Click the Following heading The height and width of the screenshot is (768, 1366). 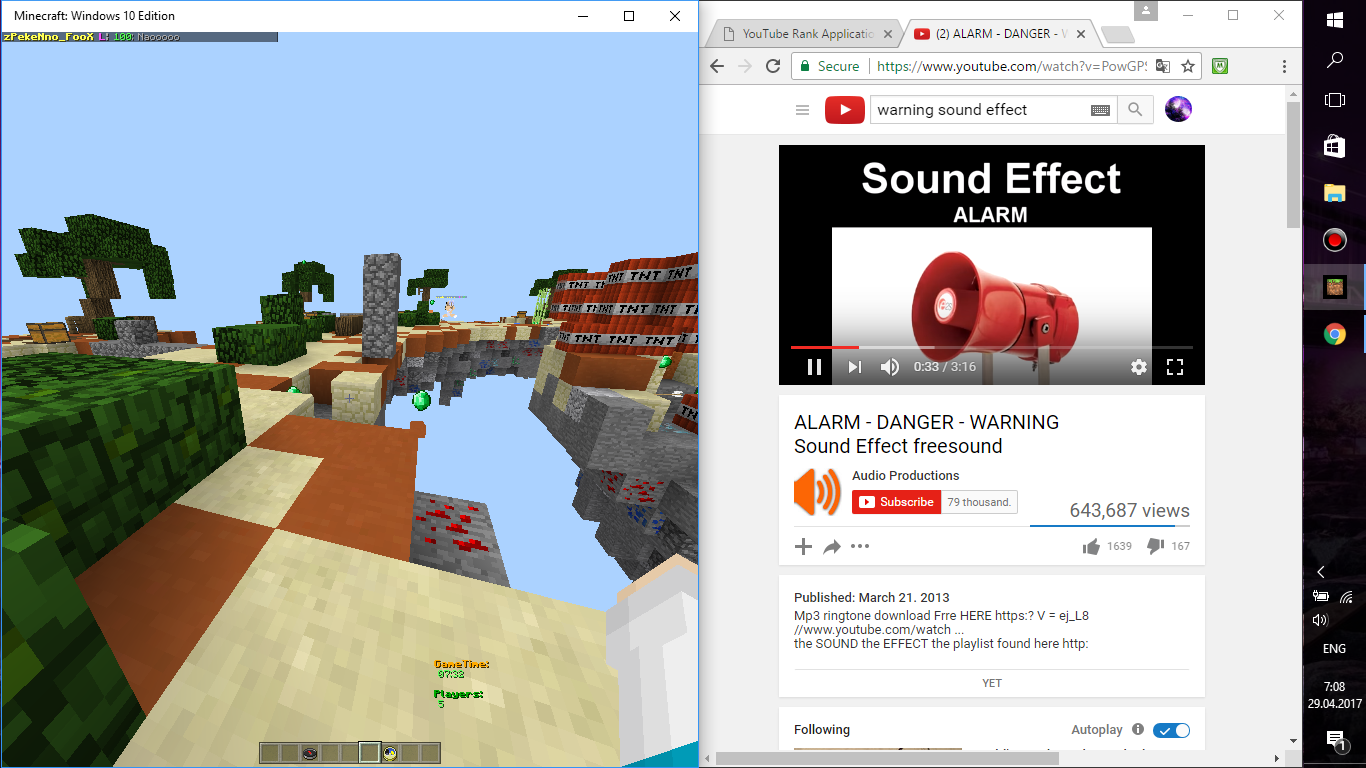click(822, 730)
